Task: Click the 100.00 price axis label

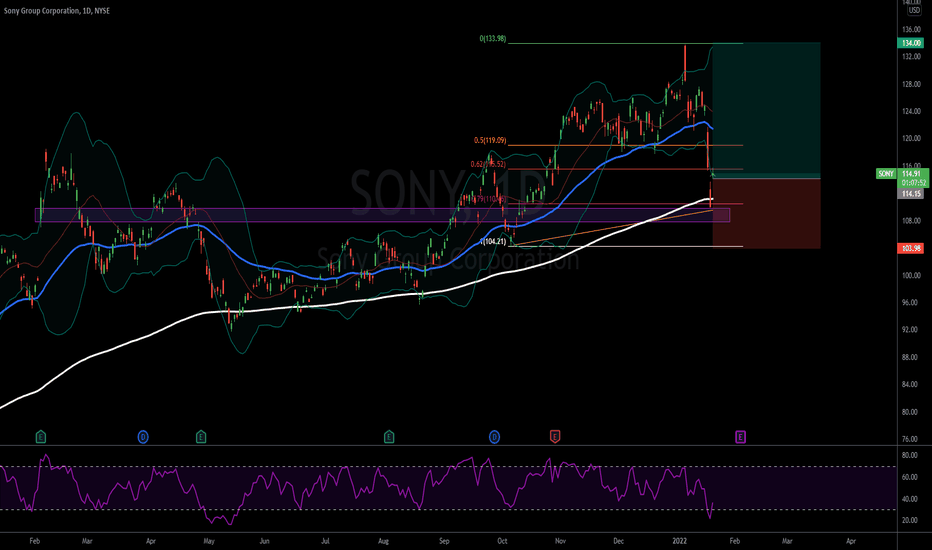Action: pos(911,275)
